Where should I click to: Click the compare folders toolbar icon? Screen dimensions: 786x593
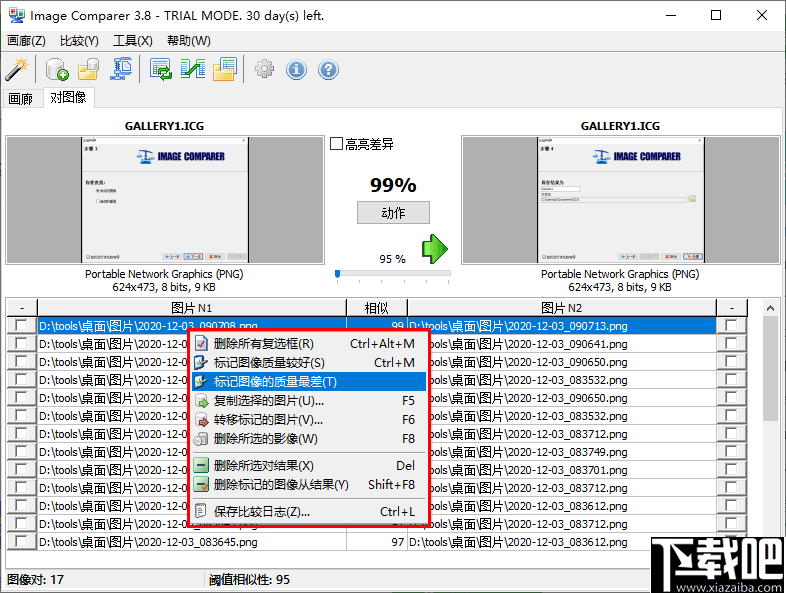(x=225, y=69)
